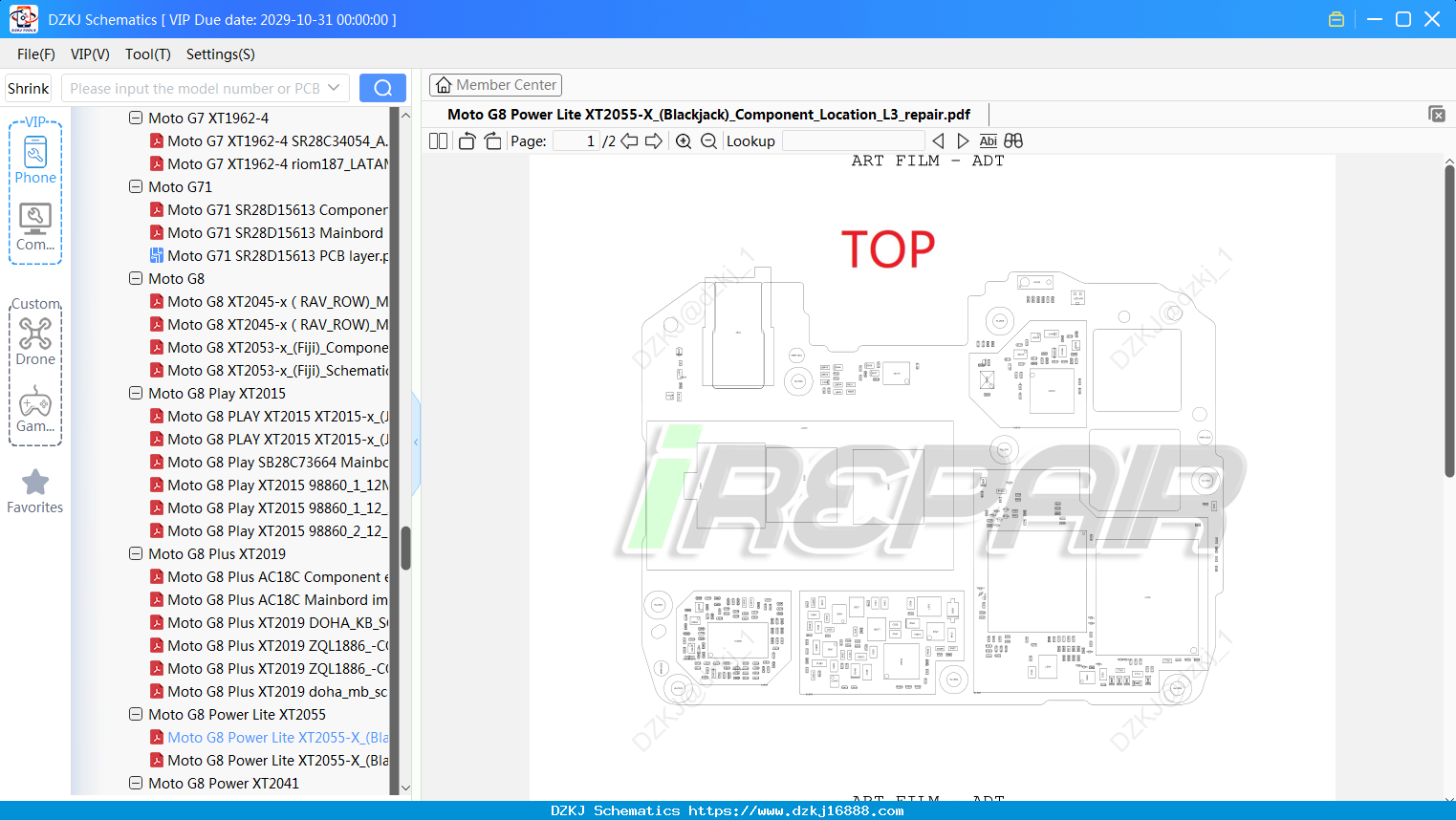
Task: Open the Drone category
Action: [x=35, y=341]
